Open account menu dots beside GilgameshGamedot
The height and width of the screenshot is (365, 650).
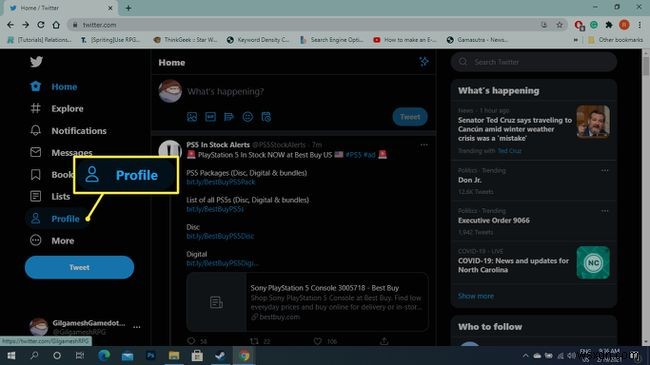pos(136,327)
